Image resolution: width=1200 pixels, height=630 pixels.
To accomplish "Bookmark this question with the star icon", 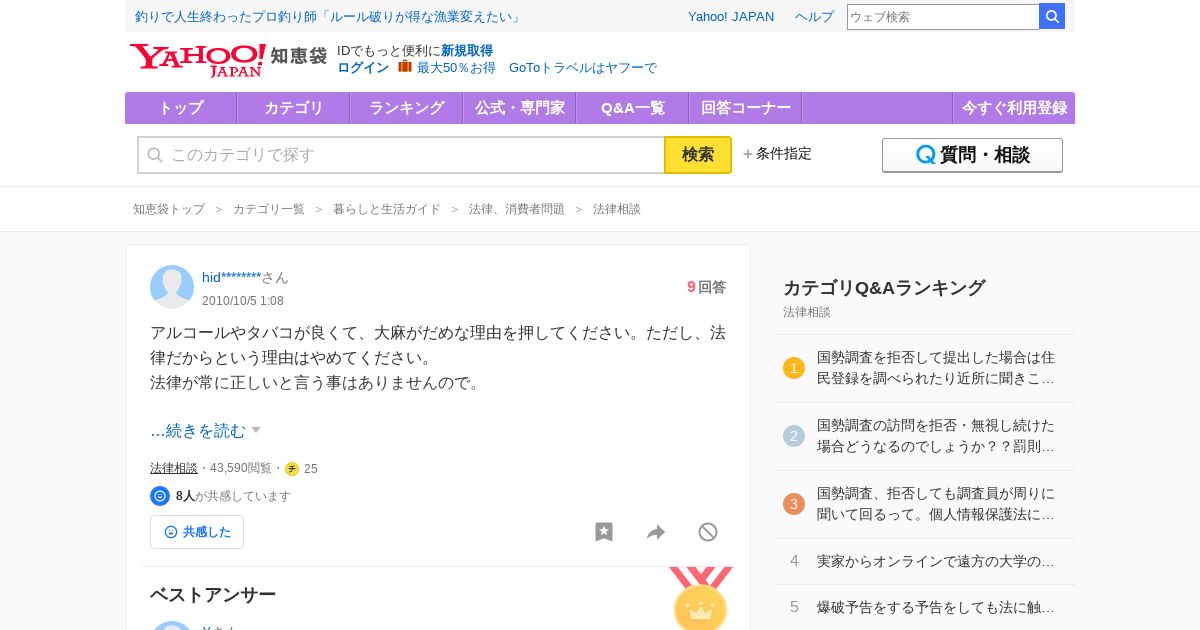I will [604, 532].
